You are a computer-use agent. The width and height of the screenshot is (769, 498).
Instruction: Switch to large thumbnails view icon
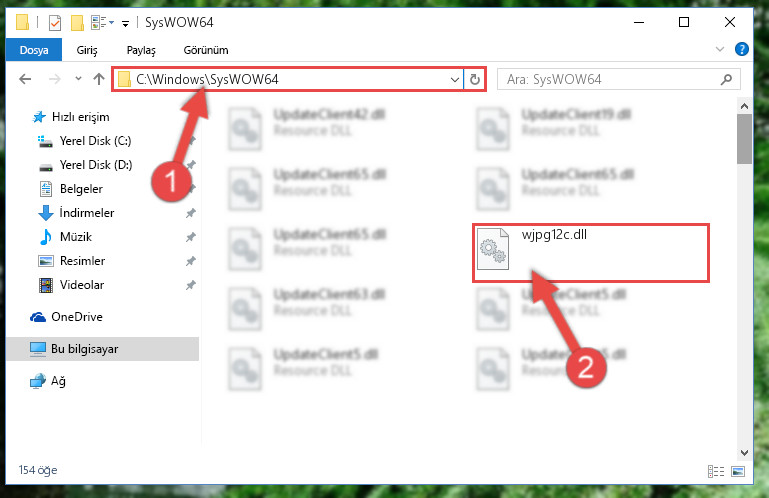(x=738, y=471)
